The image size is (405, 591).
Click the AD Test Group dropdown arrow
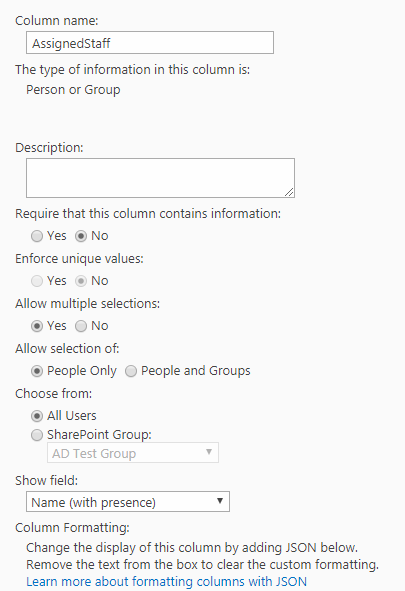(x=209, y=452)
